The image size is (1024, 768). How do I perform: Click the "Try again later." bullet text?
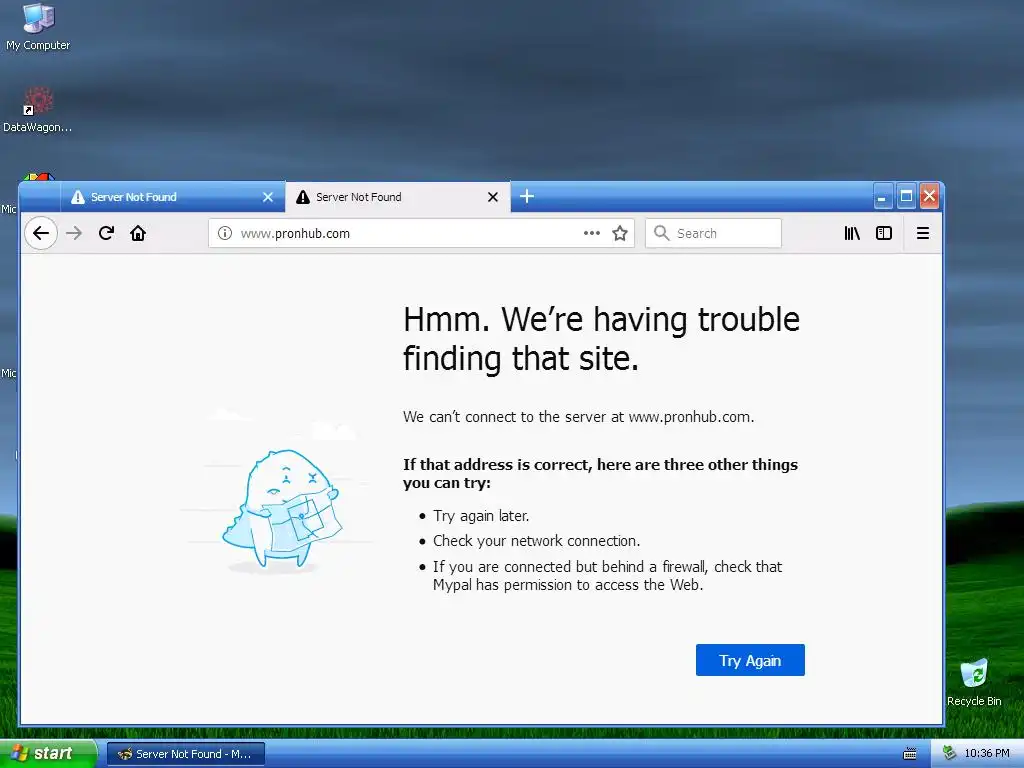pyautogui.click(x=481, y=516)
